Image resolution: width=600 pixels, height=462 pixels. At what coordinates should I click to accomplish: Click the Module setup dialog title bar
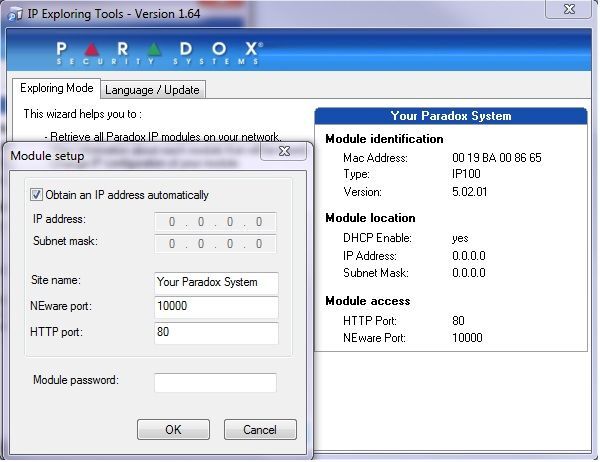(130, 155)
